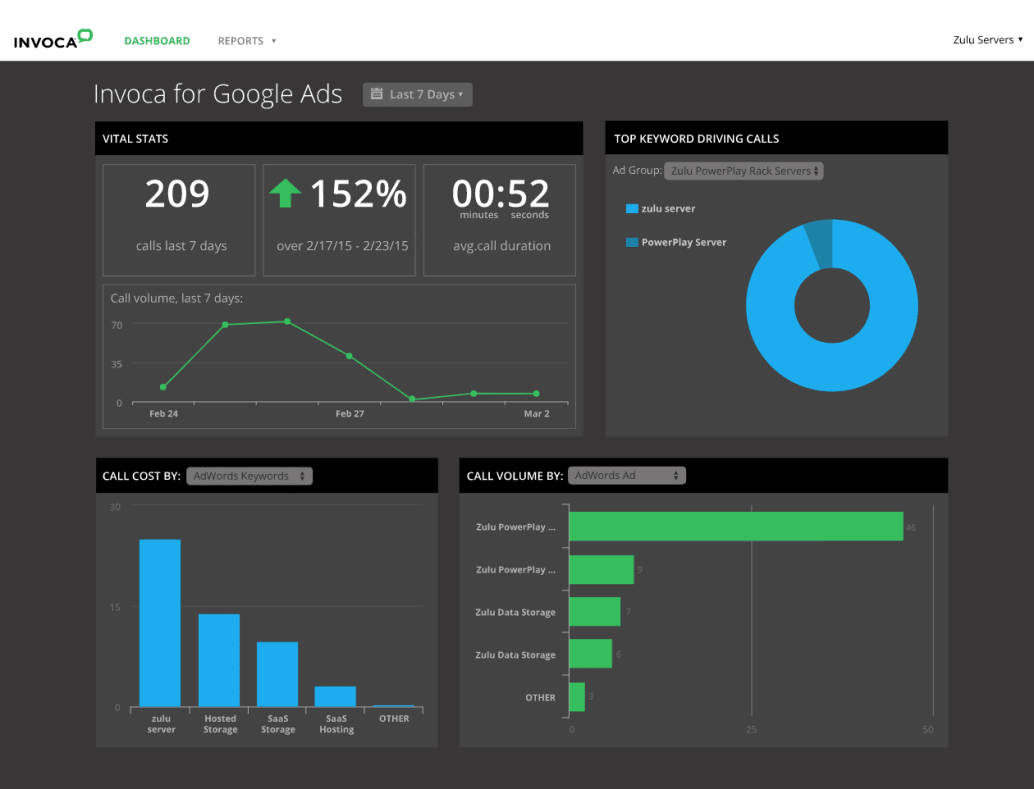Screen dimensions: 1034x789
Task: Click the 'Call volume, last 7 days:' label
Action: coord(176,298)
